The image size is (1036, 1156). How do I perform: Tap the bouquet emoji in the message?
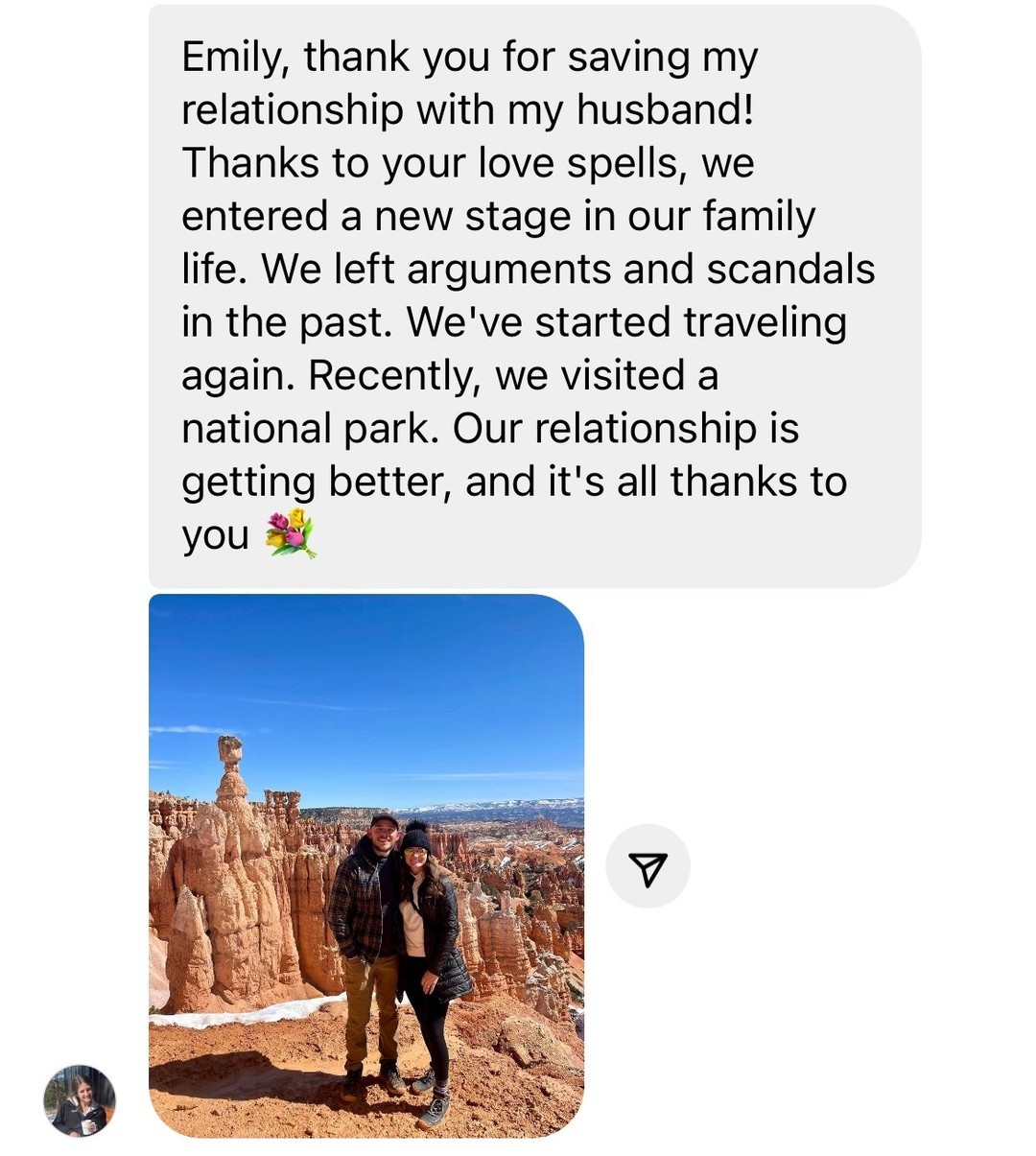click(291, 534)
